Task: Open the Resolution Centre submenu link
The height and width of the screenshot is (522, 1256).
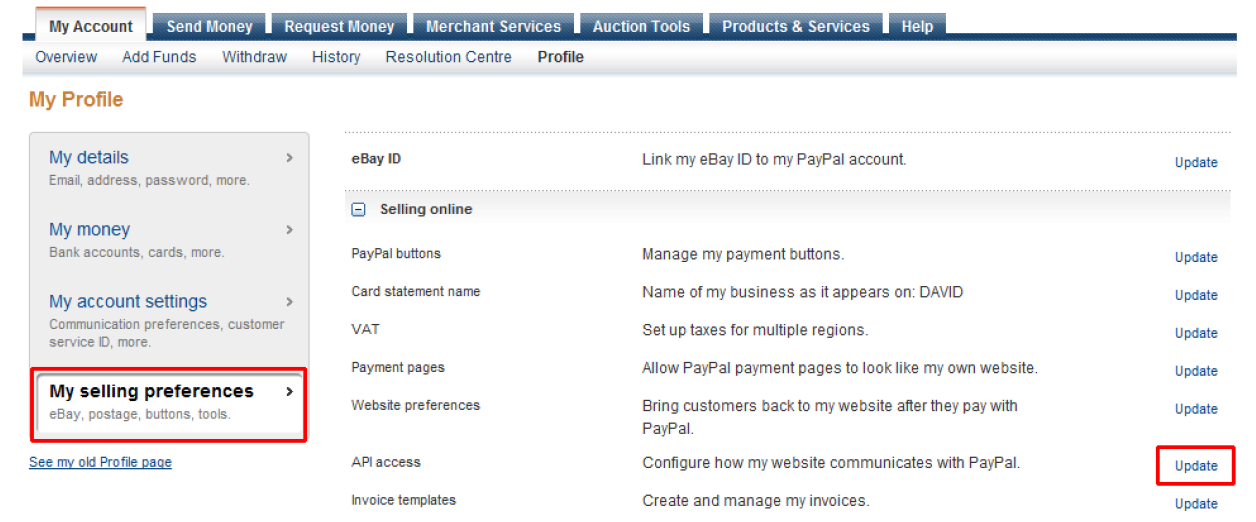Action: pos(448,57)
